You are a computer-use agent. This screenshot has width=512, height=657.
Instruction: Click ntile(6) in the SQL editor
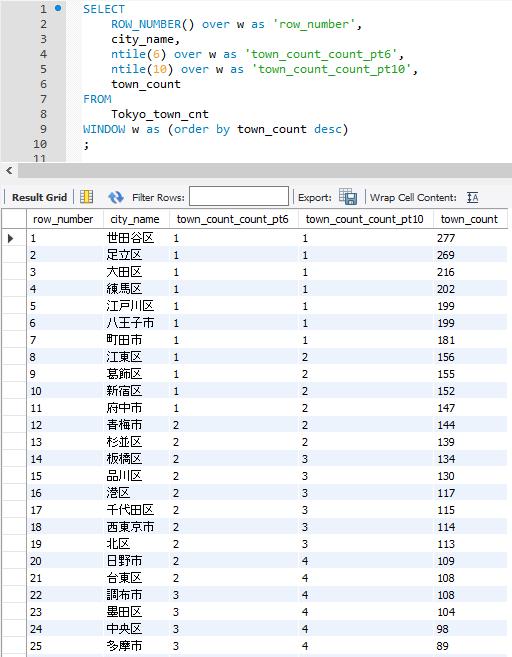tap(139, 54)
